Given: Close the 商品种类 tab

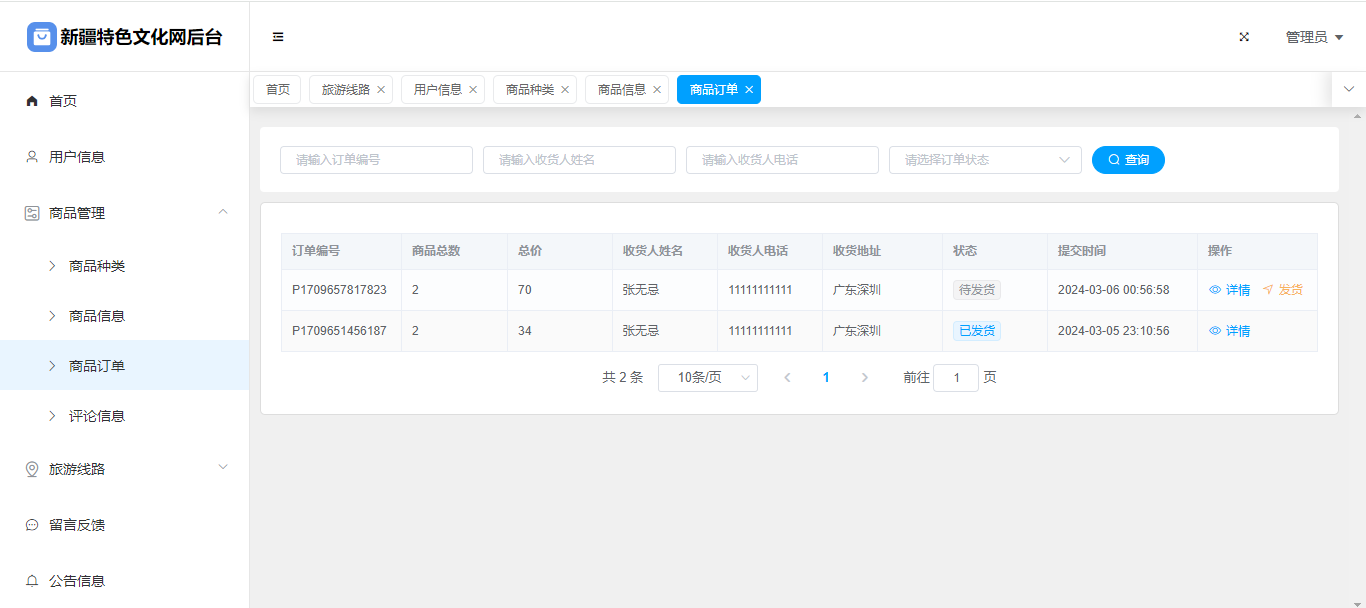Looking at the screenshot, I should [x=565, y=90].
